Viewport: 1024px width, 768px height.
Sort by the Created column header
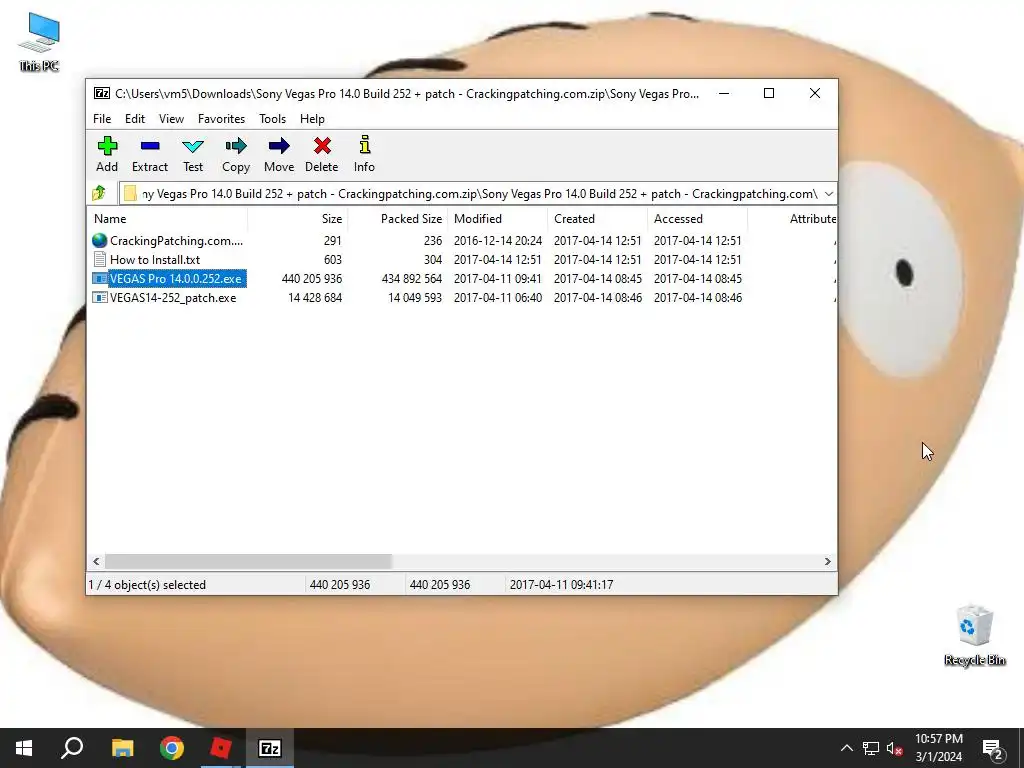598,219
